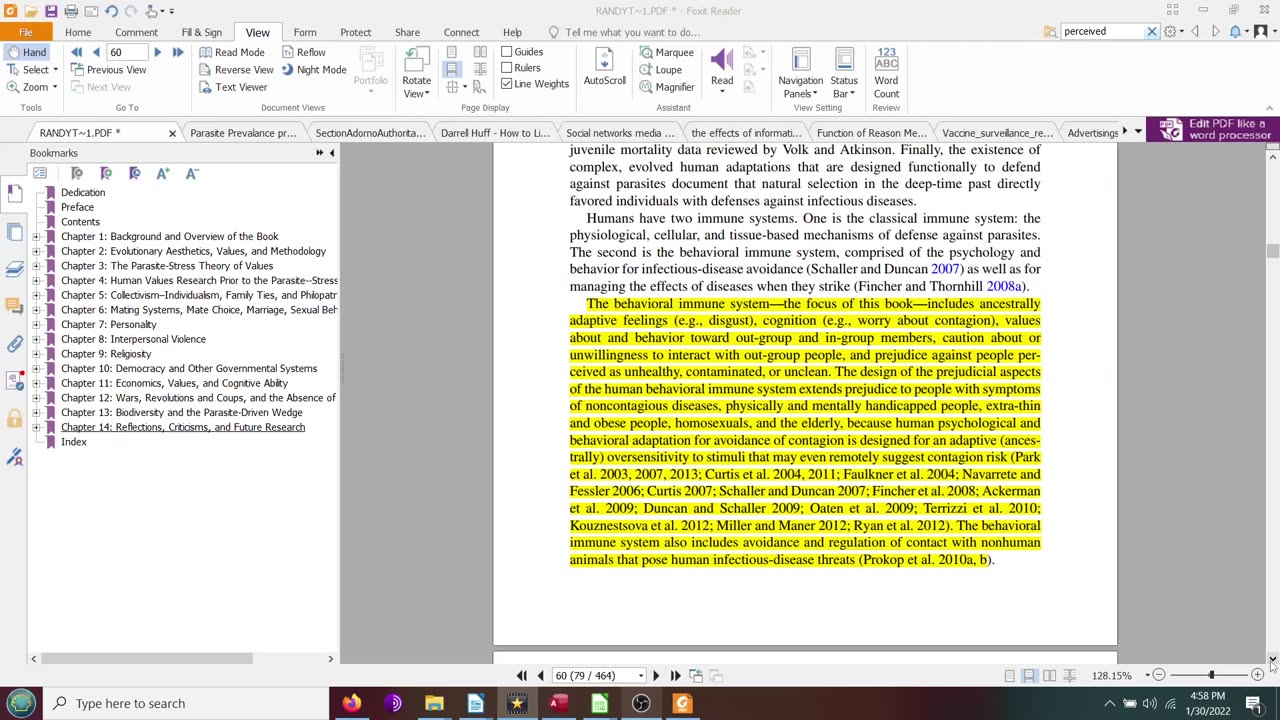The width and height of the screenshot is (1280, 720).
Task: Open Chapter 9: Religiosity bookmark
Action: click(106, 354)
